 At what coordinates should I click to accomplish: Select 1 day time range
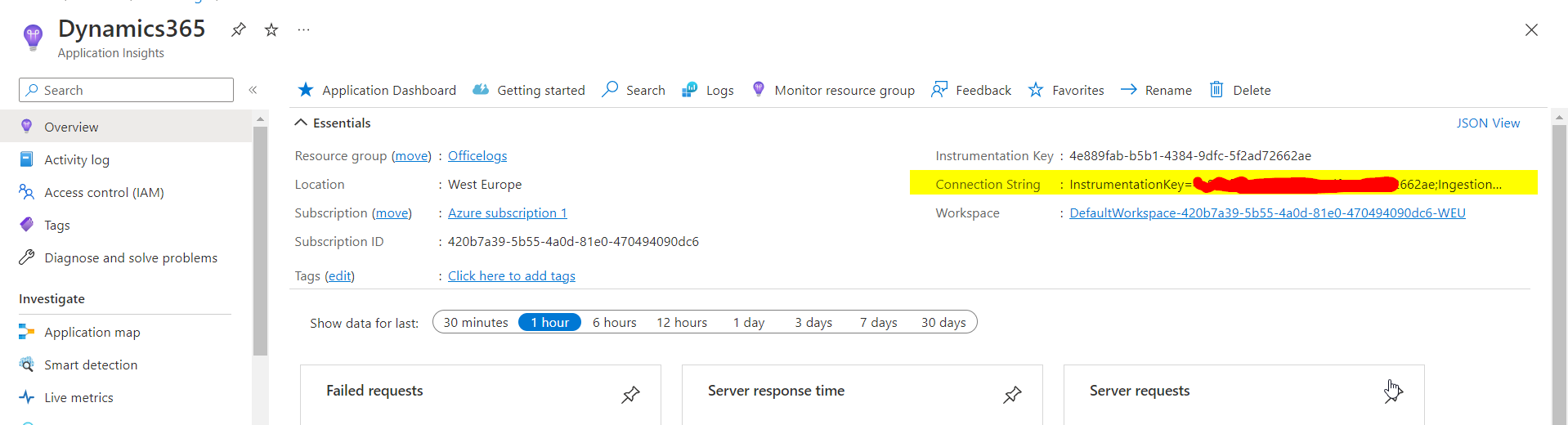pyautogui.click(x=749, y=322)
